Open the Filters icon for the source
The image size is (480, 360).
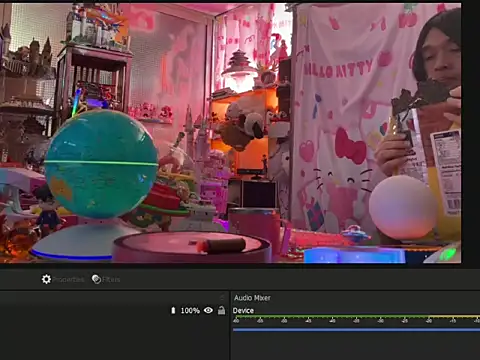(96, 279)
